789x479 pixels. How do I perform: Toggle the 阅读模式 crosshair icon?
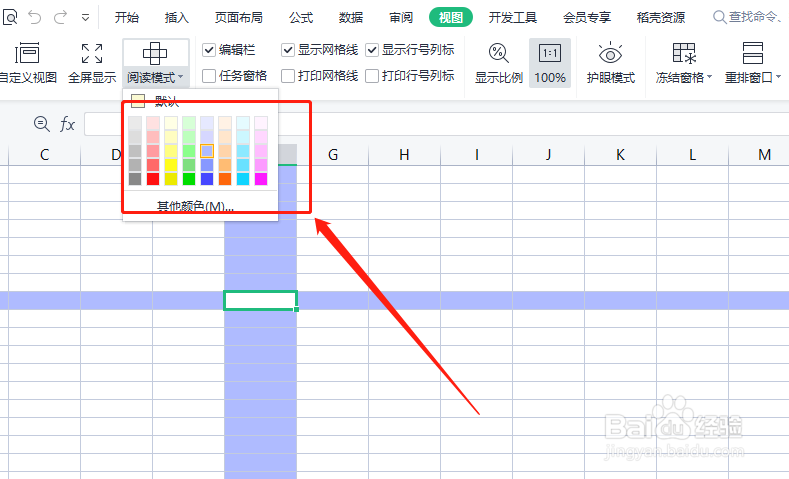(x=155, y=53)
